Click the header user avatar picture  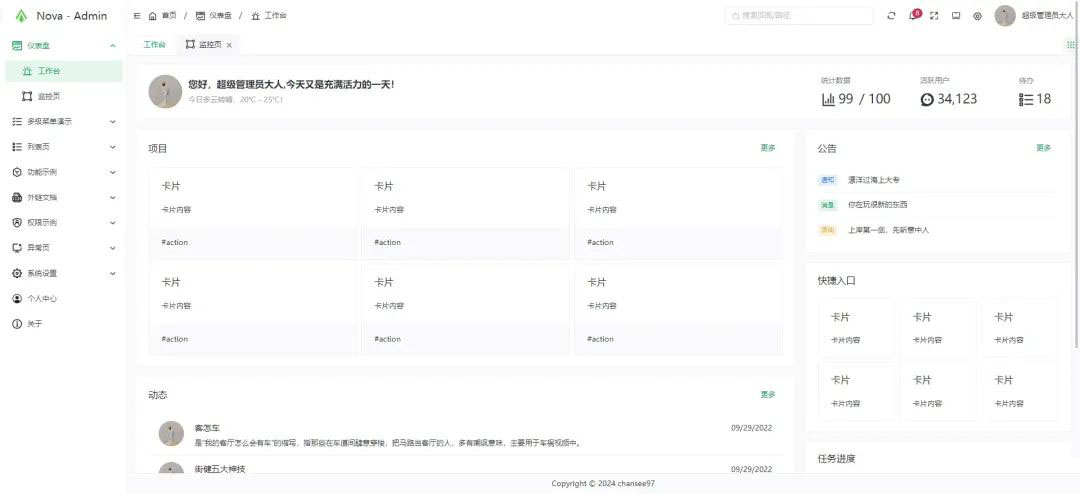coord(1005,16)
